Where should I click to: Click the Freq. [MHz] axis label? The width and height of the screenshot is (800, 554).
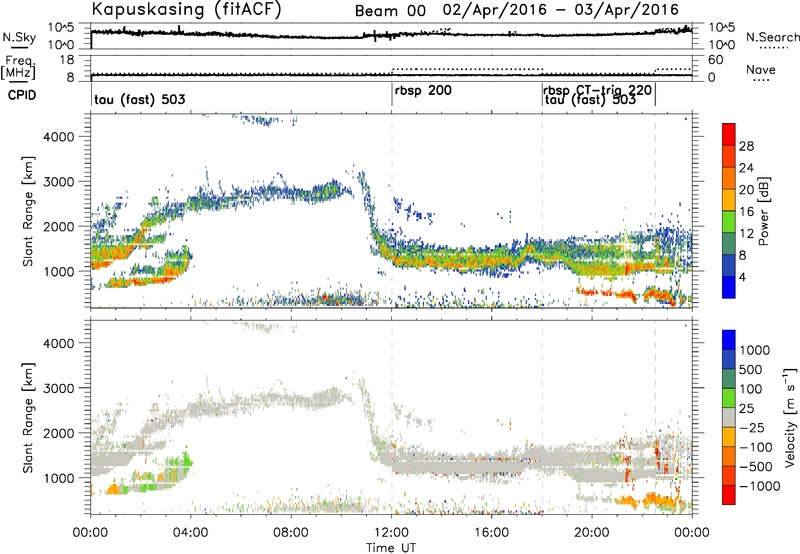pos(19,67)
